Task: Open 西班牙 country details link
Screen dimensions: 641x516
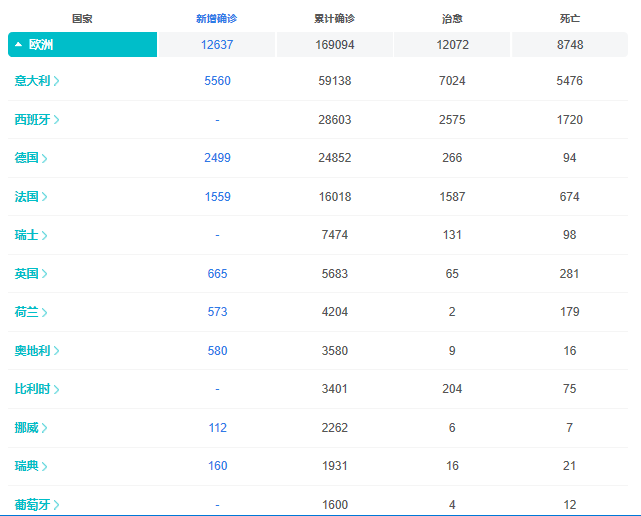Action: click(37, 119)
